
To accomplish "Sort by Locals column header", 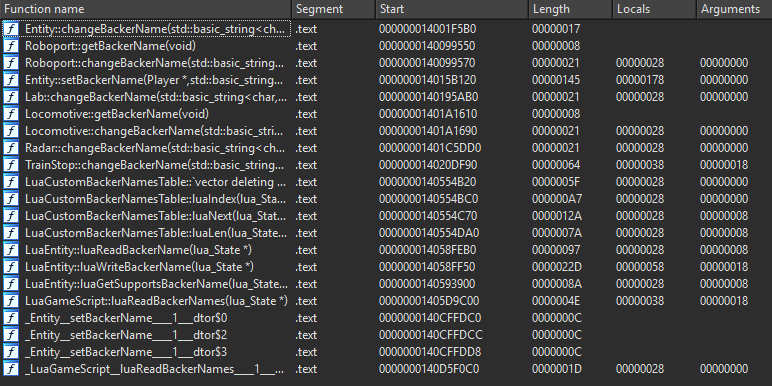I will click(x=654, y=9).
